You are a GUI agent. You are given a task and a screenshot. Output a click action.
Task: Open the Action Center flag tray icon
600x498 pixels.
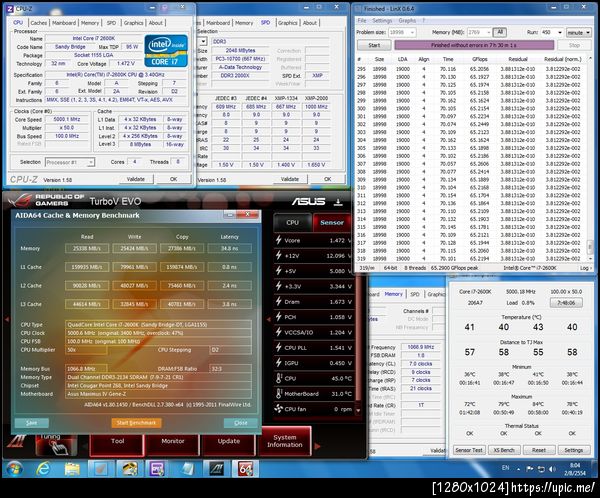(530, 469)
